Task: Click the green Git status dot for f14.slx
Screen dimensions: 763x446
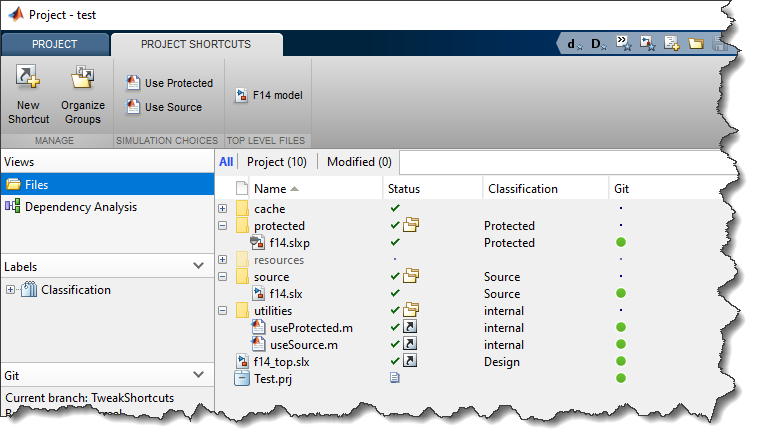Action: tap(621, 293)
